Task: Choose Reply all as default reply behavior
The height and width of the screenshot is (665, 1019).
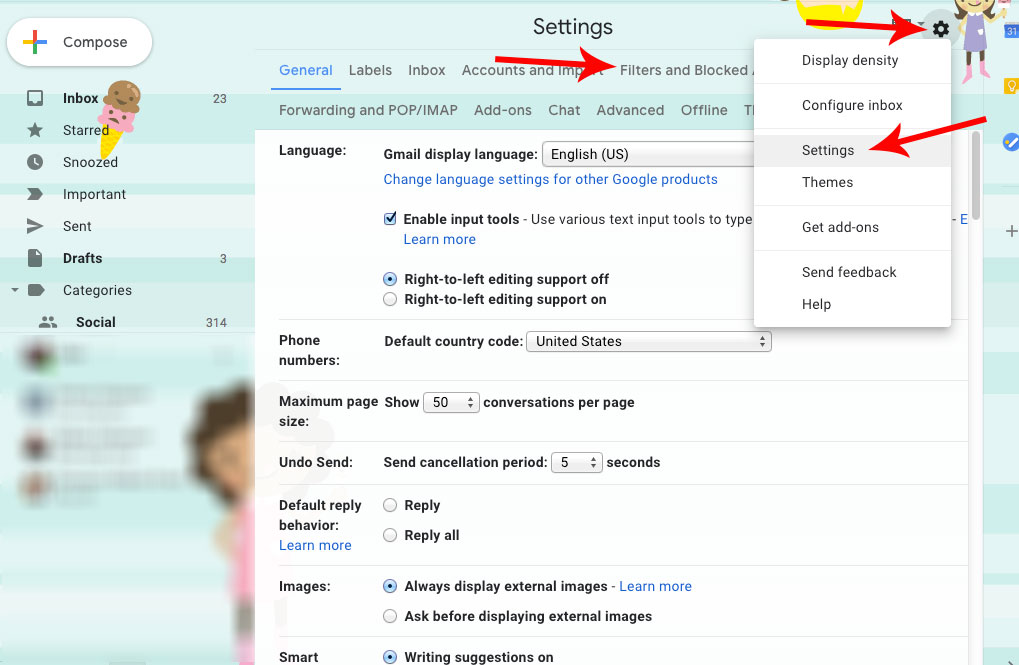Action: (390, 535)
